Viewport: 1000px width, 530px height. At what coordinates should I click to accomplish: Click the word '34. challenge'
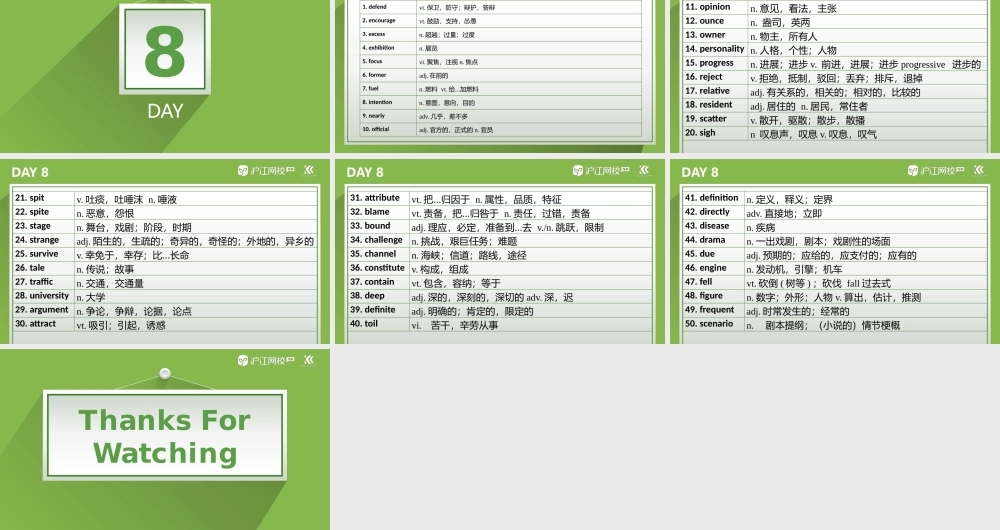pyautogui.click(x=376, y=240)
